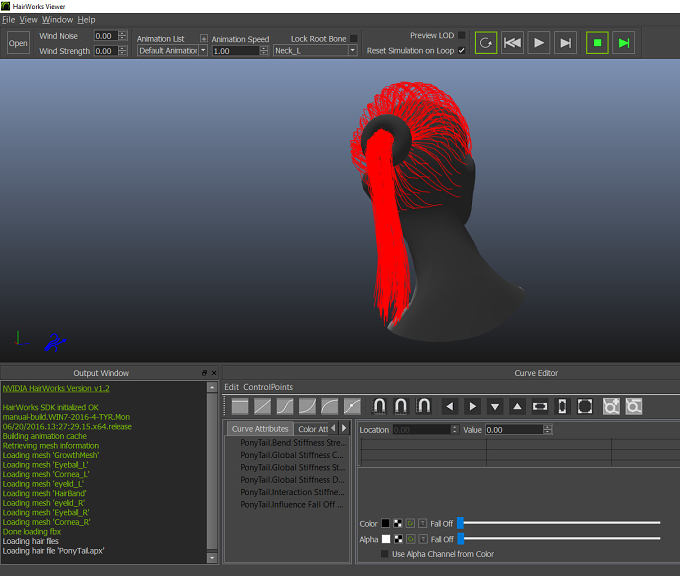Click the Color Fall Off slider
The image size is (680, 576).
559,523
